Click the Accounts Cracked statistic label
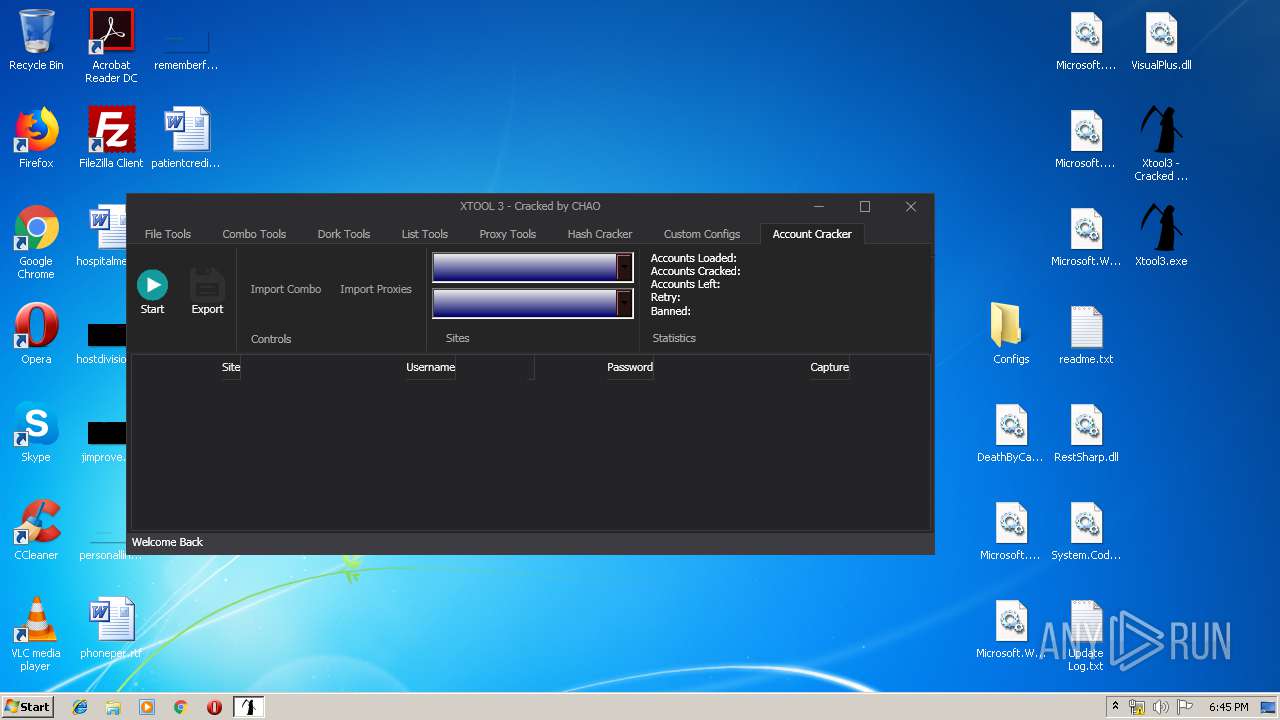 point(695,271)
